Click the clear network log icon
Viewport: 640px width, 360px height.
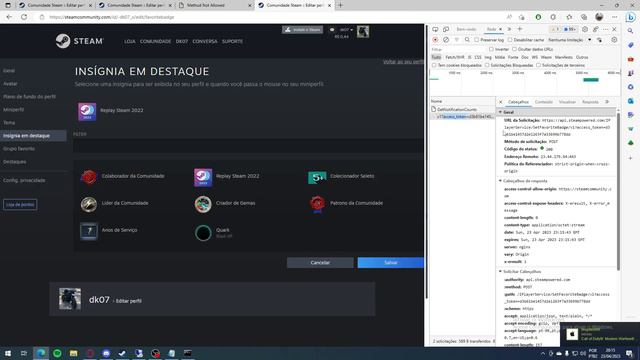point(446,40)
